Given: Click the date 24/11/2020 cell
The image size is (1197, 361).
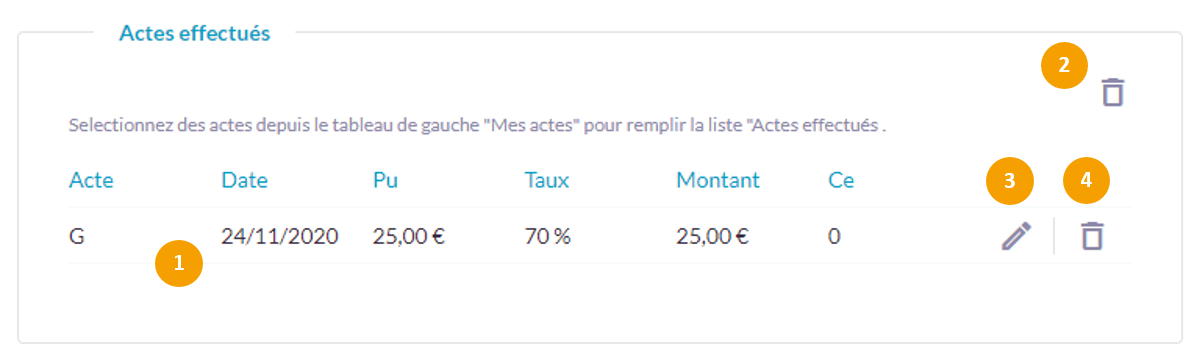Looking at the screenshot, I should [279, 236].
